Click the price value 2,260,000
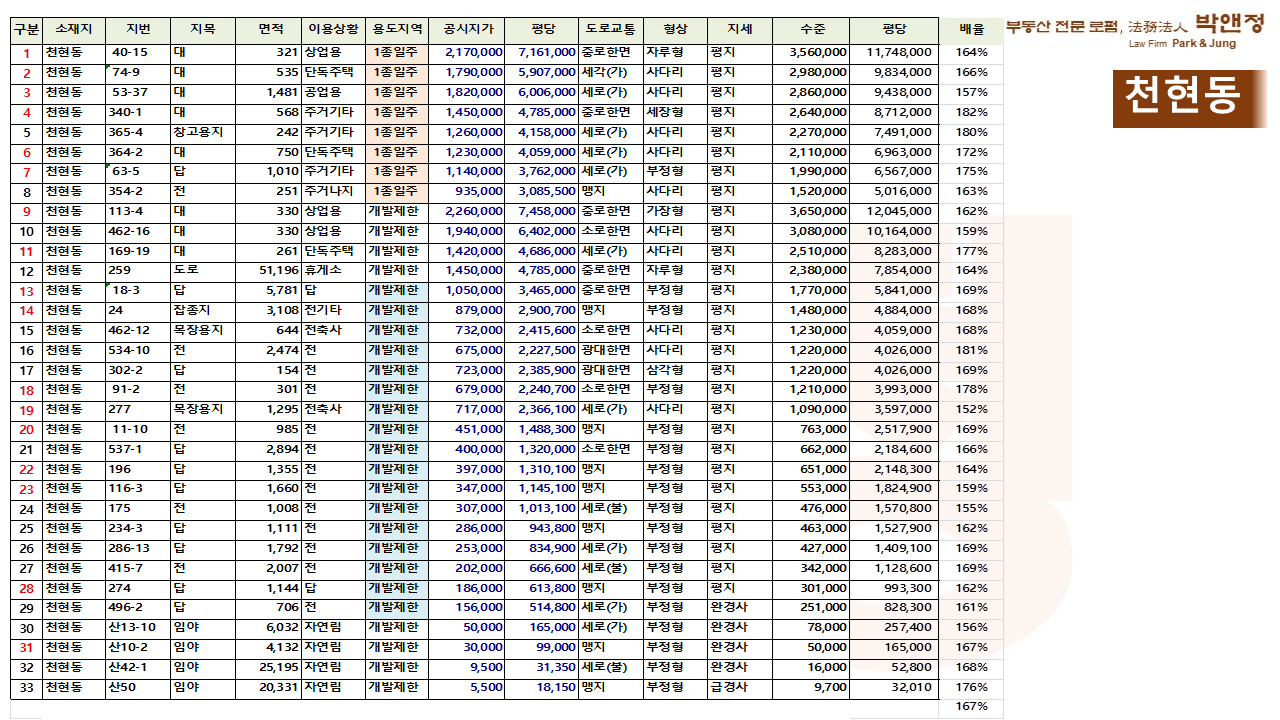Screen dimensions: 1280x720 (x=467, y=211)
